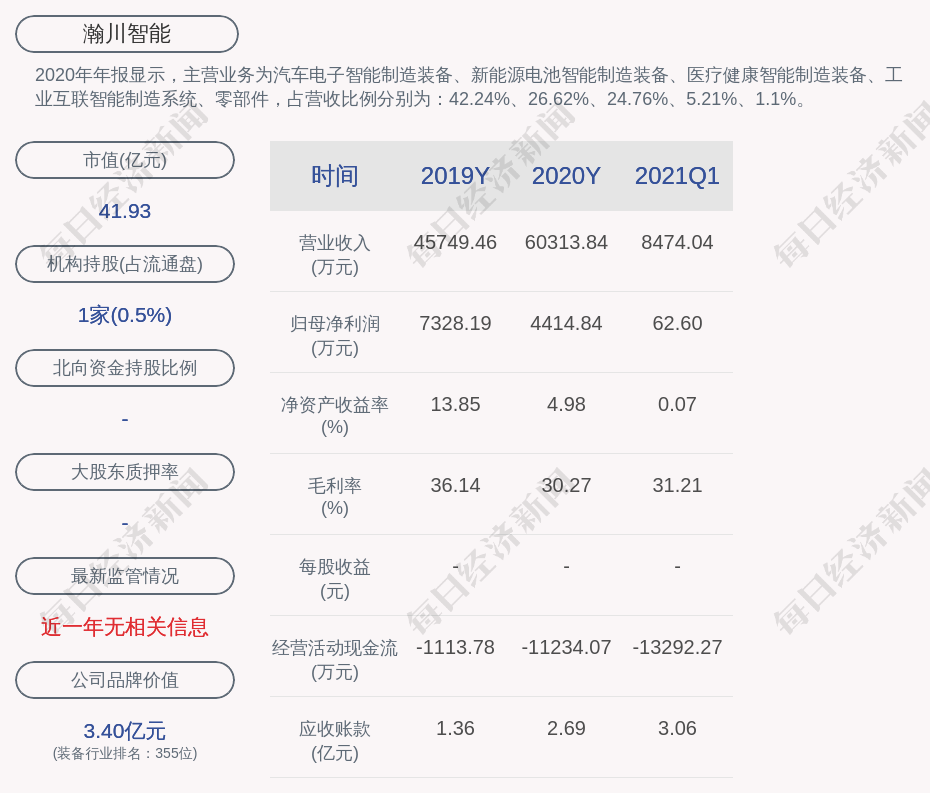
Task: Select the revenue value 60313.84
Action: tap(566, 242)
